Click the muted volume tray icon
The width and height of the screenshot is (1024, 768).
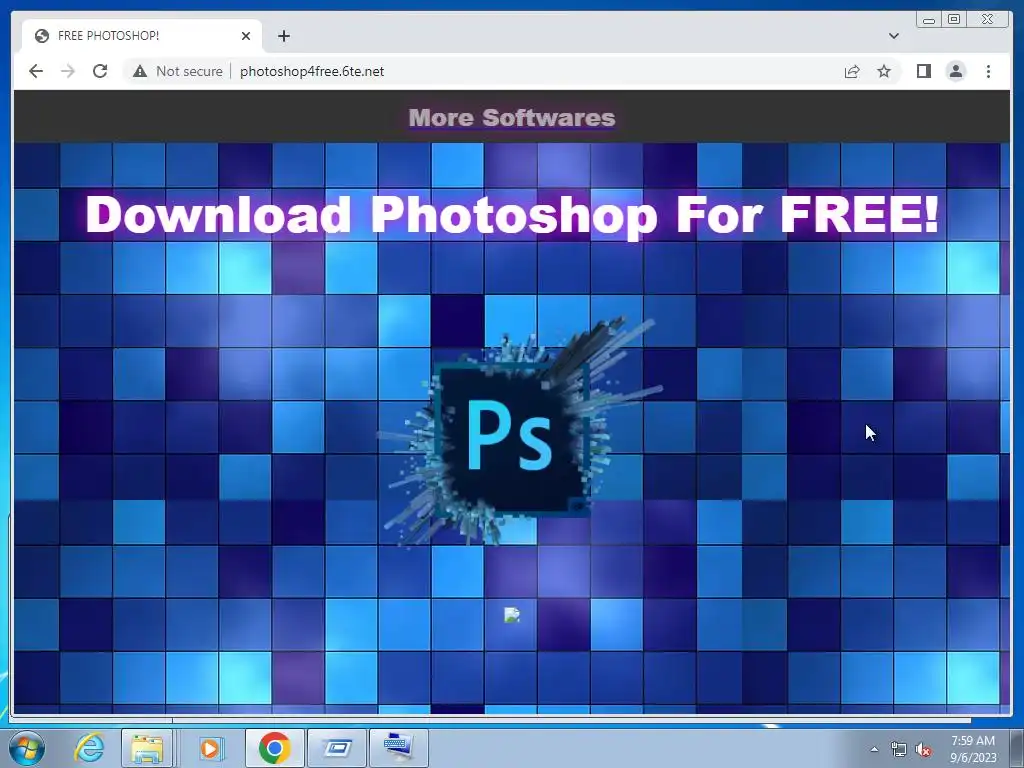pyautogui.click(x=923, y=749)
